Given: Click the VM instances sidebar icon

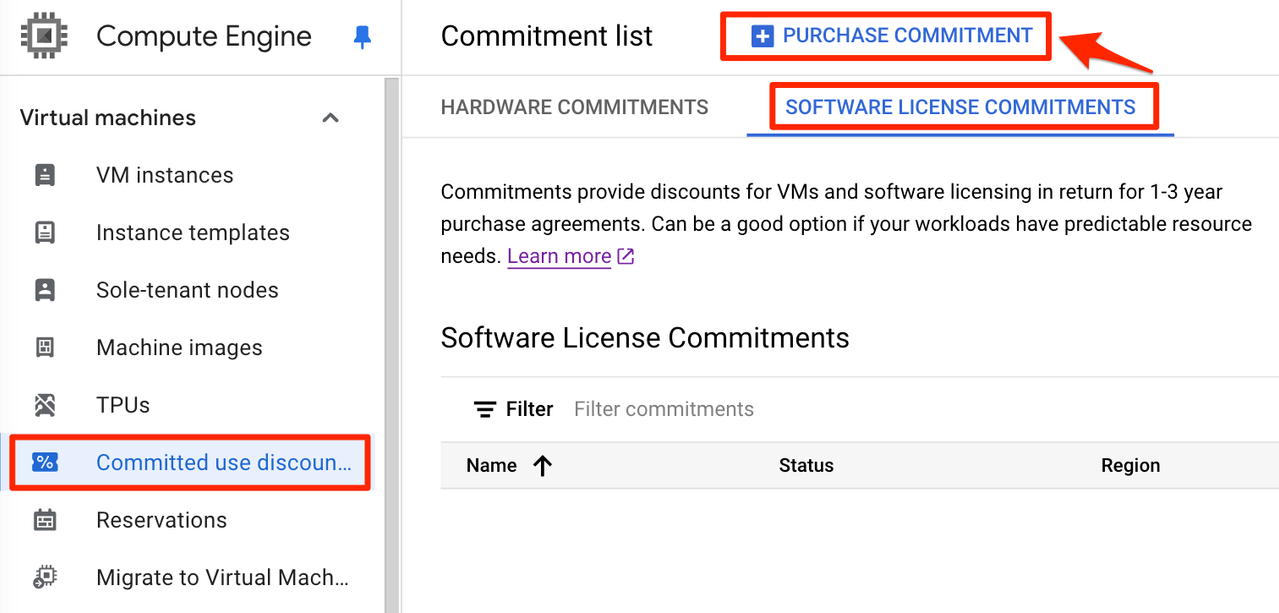Looking at the screenshot, I should coord(45,175).
